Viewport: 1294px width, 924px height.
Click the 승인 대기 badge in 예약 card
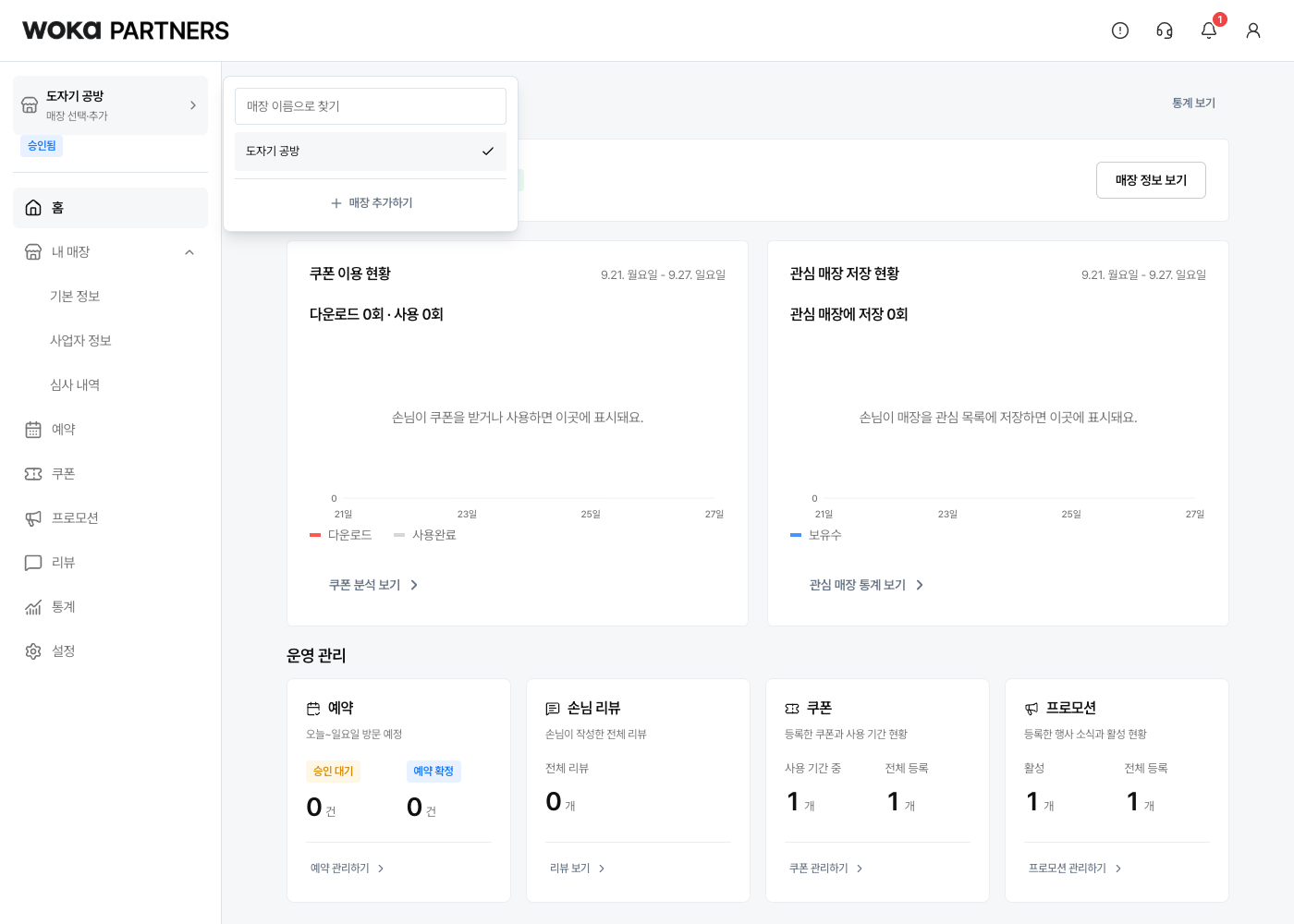333,772
